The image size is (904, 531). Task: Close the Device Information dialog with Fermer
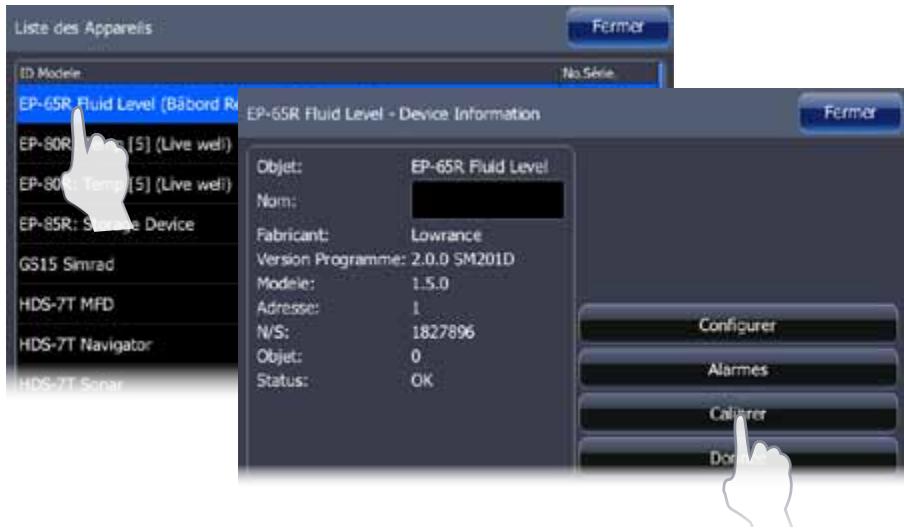[x=850, y=112]
